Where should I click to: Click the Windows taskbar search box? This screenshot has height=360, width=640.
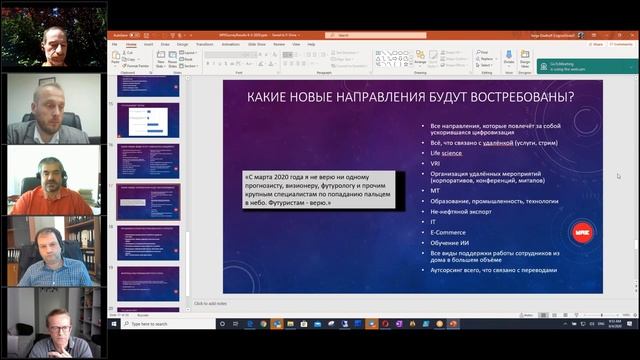tap(168, 324)
